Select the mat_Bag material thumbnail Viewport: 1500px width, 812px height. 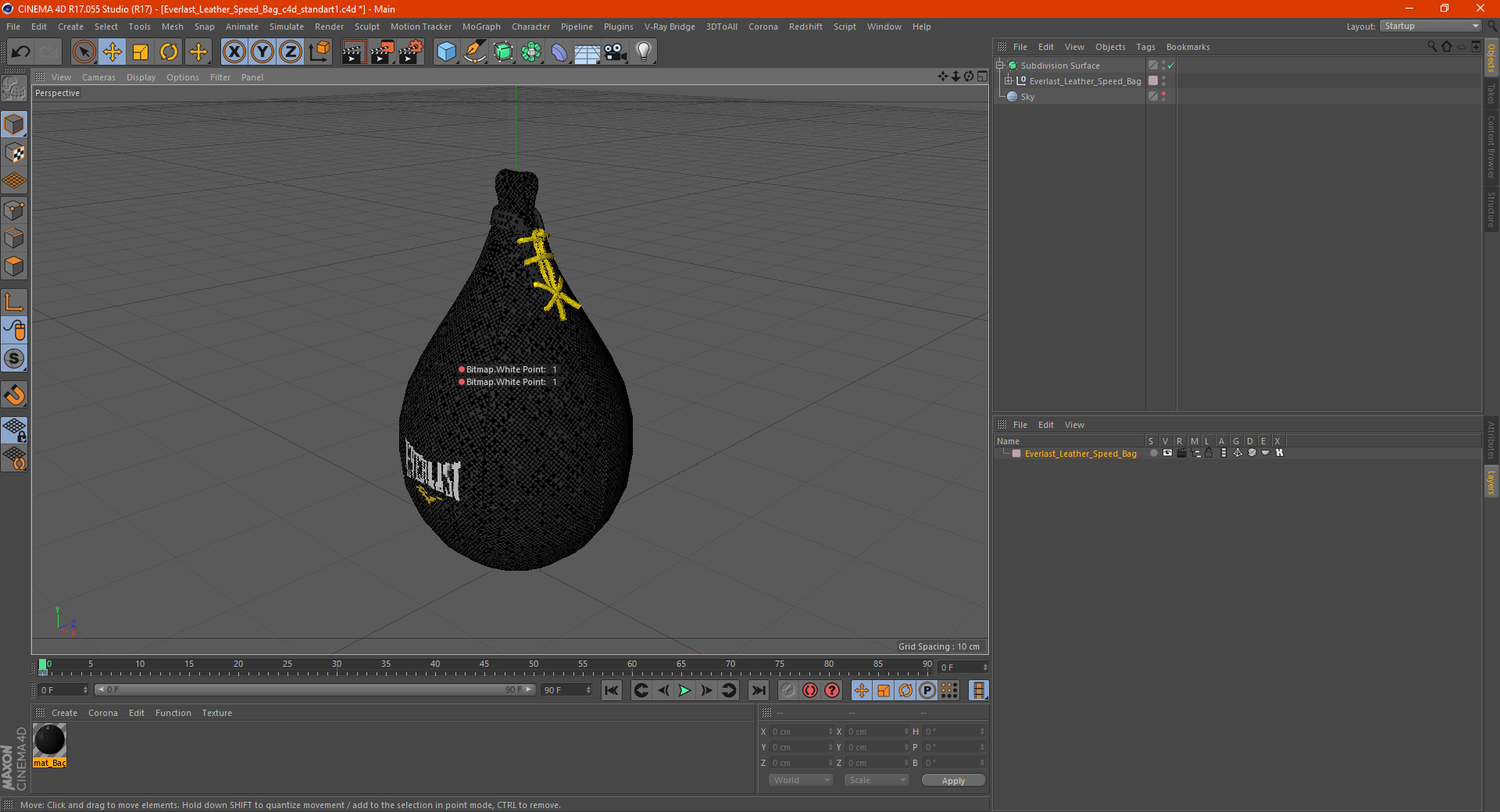[x=50, y=740]
